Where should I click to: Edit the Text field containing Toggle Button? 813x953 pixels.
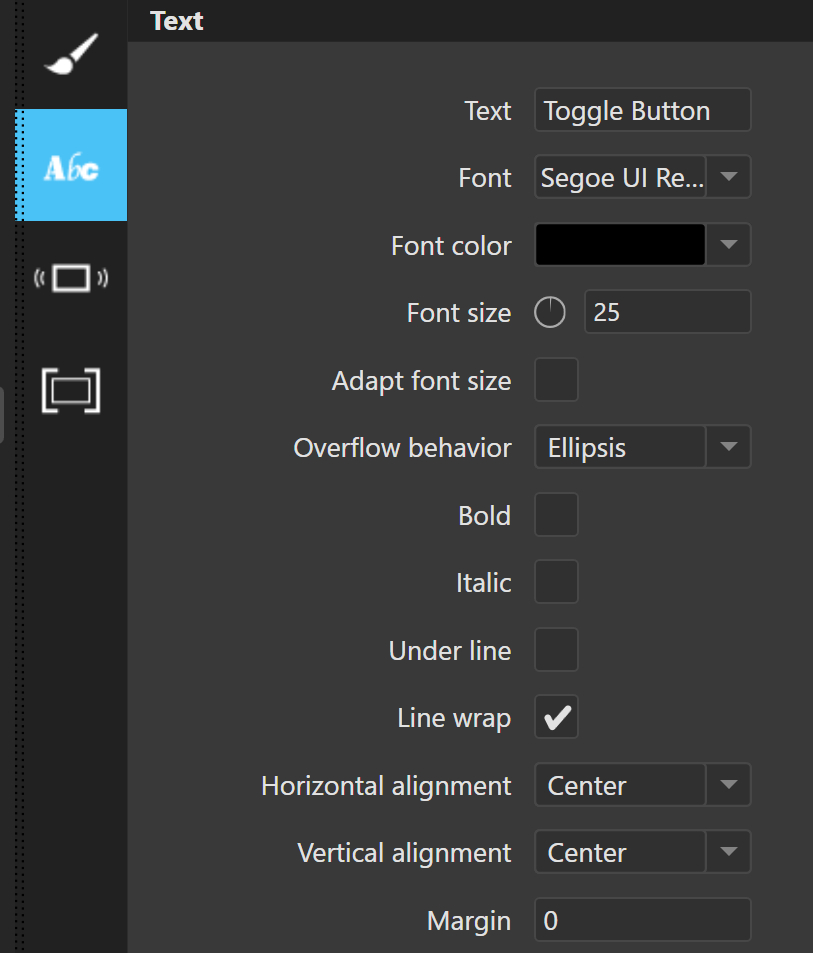pyautogui.click(x=643, y=110)
